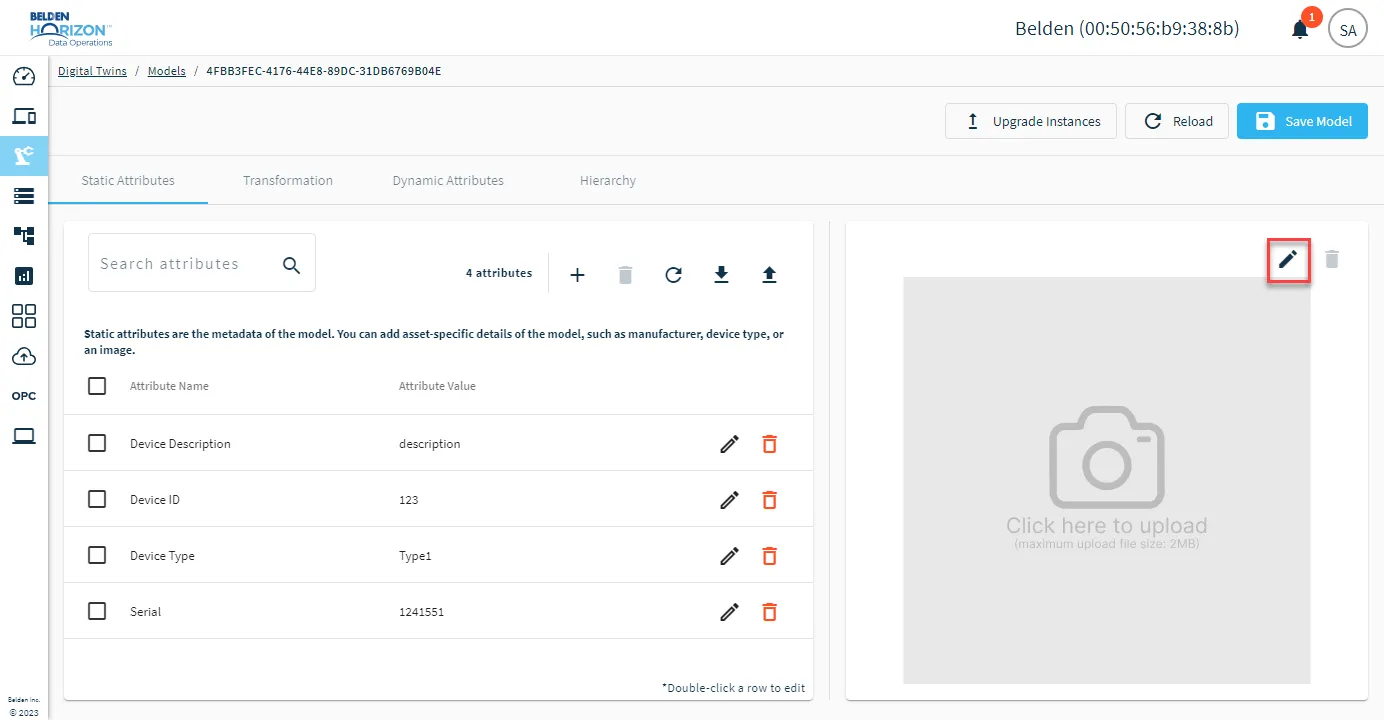Check the Device ID row checkbox
Screen dimensions: 1384x720
point(97,499)
